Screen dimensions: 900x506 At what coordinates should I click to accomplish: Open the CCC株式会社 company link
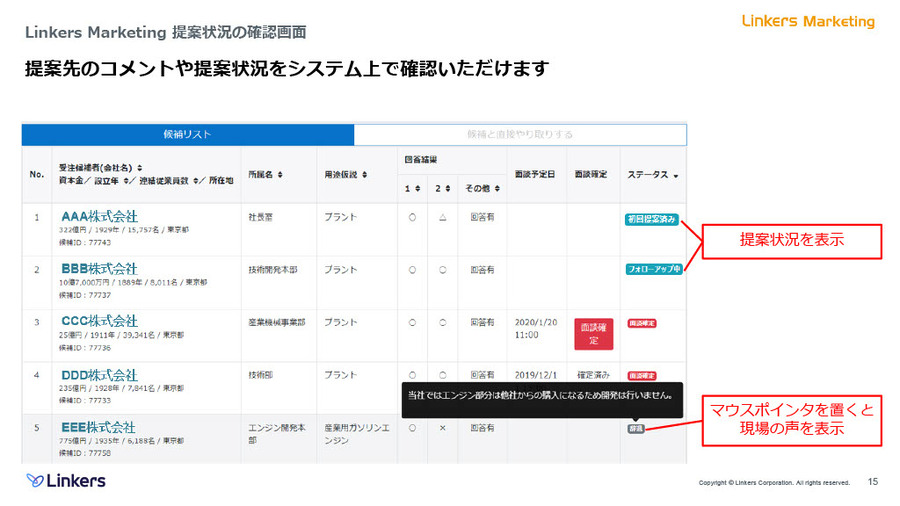(99, 321)
